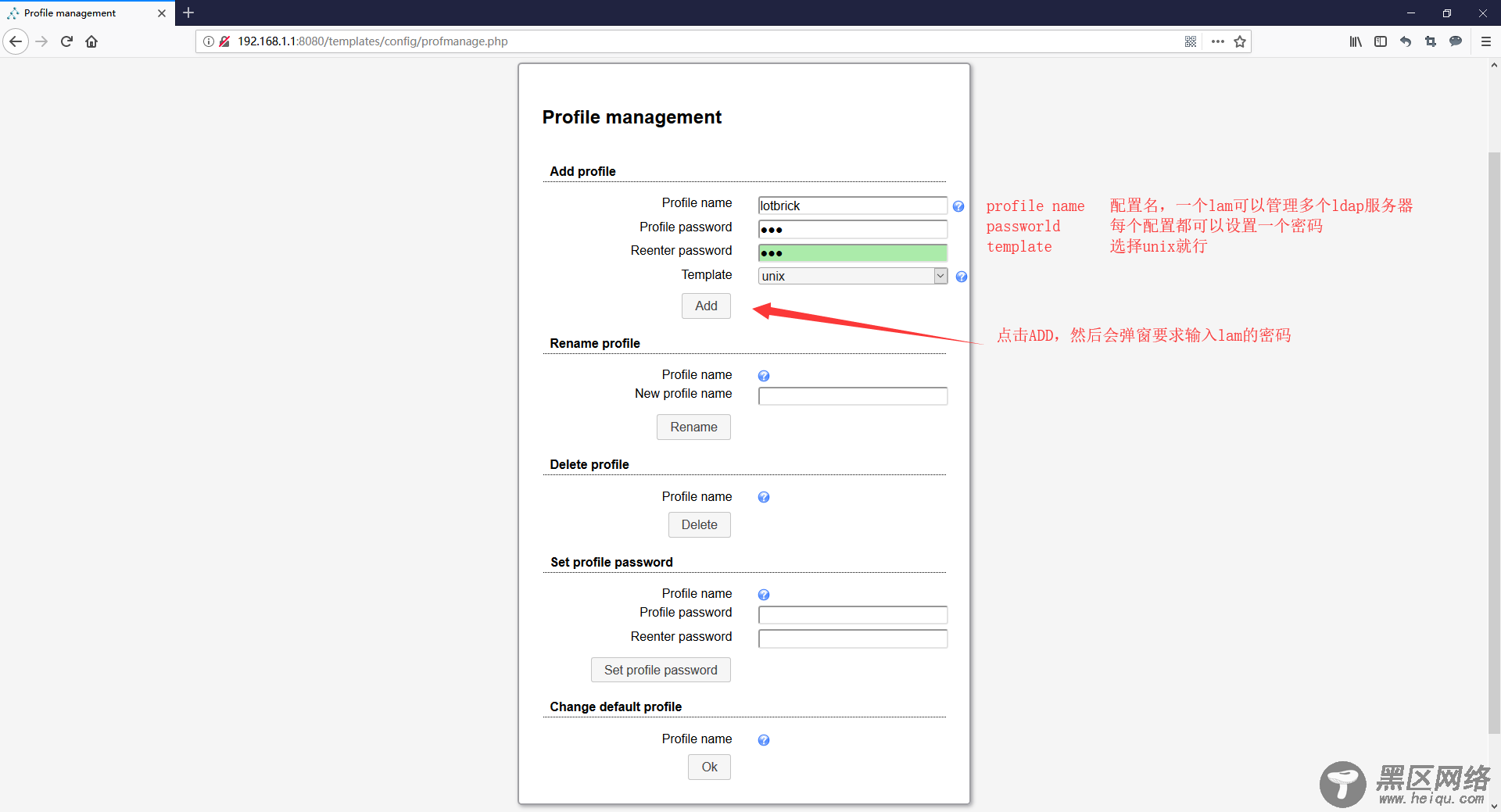Focus the Add profile password field
The width and height of the screenshot is (1501, 812).
pos(853,229)
